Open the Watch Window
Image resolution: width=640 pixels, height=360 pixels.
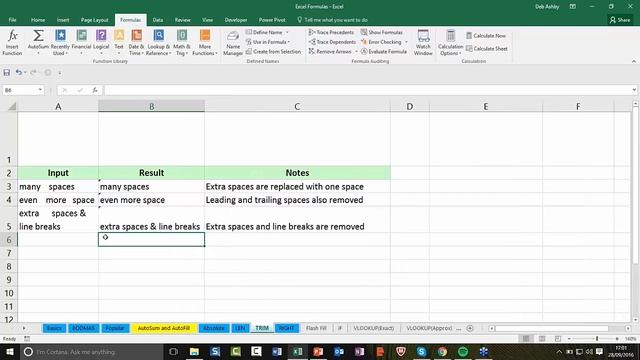click(423, 42)
